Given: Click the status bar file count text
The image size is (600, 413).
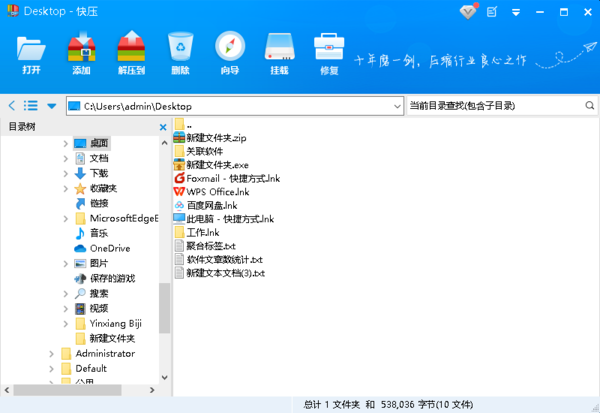Looking at the screenshot, I should (x=388, y=405).
